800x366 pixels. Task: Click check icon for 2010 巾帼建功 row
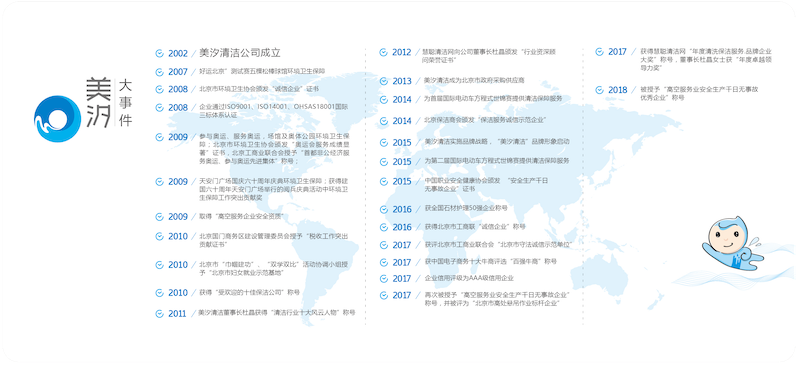159,264
